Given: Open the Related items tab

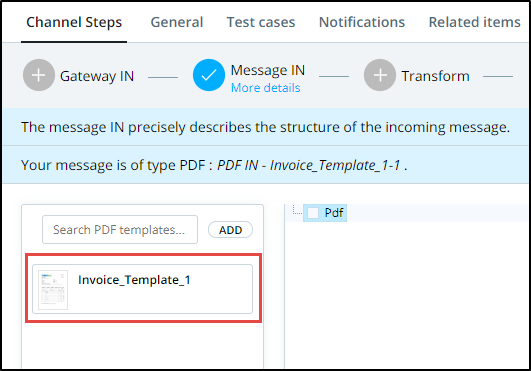Looking at the screenshot, I should (x=474, y=22).
